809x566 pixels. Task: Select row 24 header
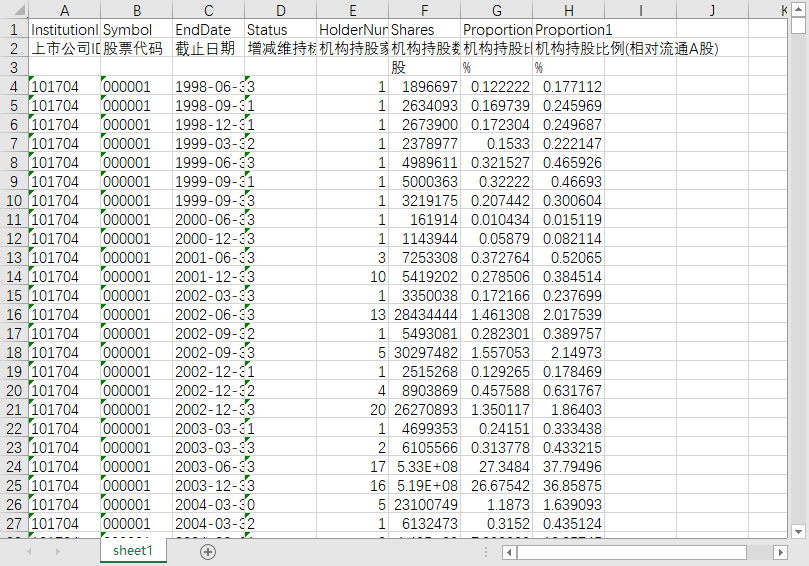point(14,466)
